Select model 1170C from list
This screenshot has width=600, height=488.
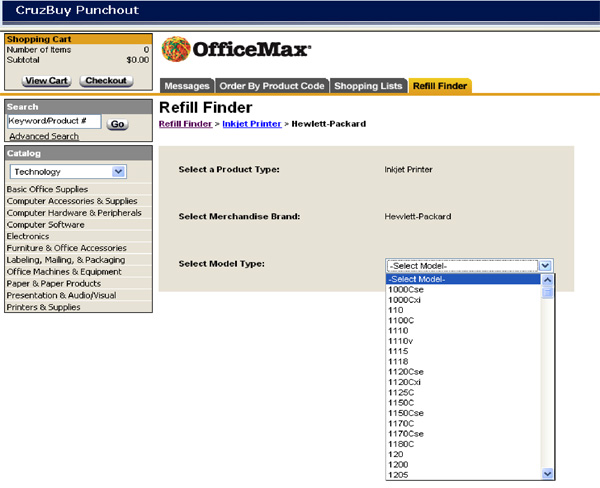pos(463,424)
